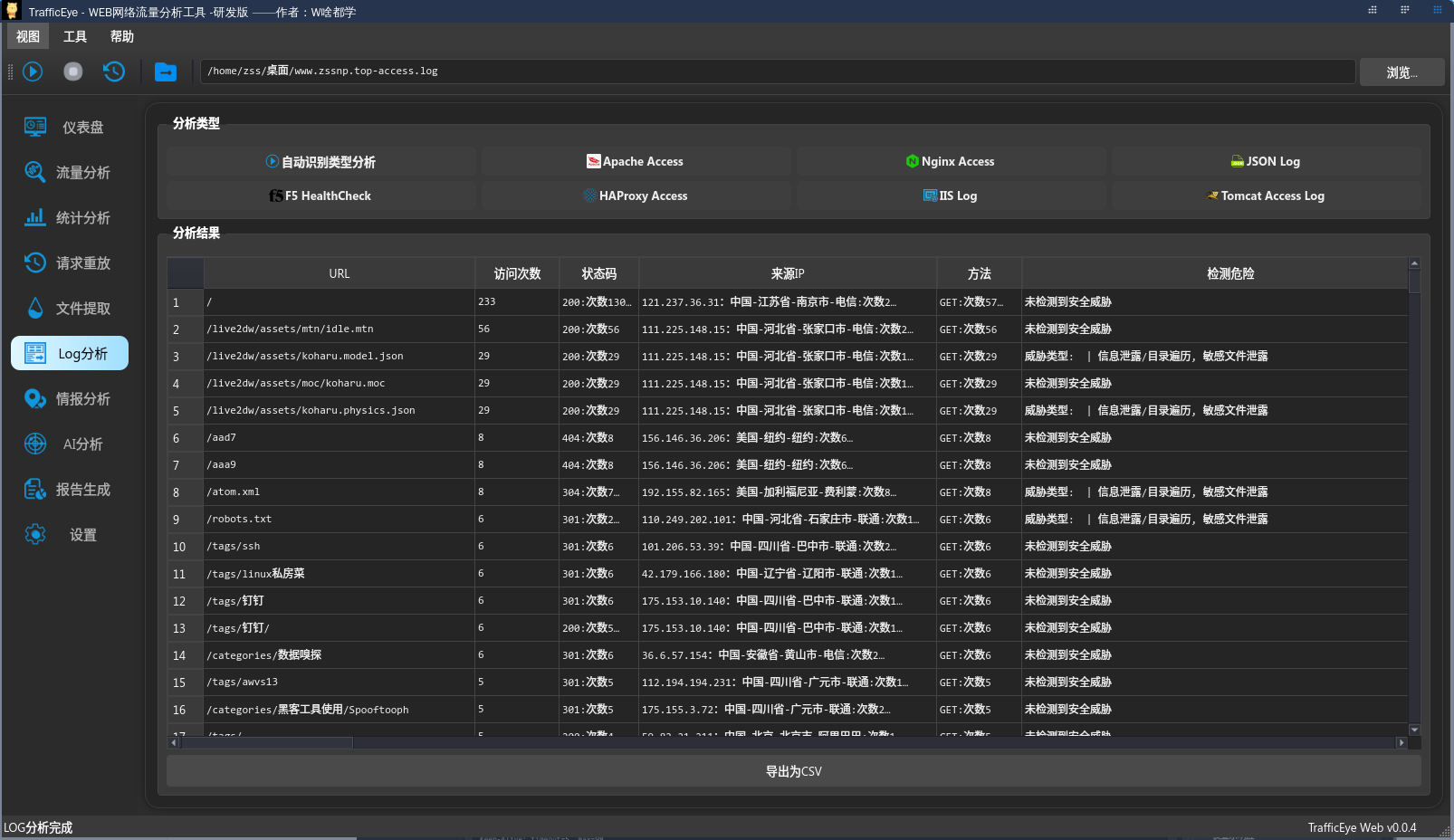
Task: Click the history replay clock icon
Action: click(114, 72)
